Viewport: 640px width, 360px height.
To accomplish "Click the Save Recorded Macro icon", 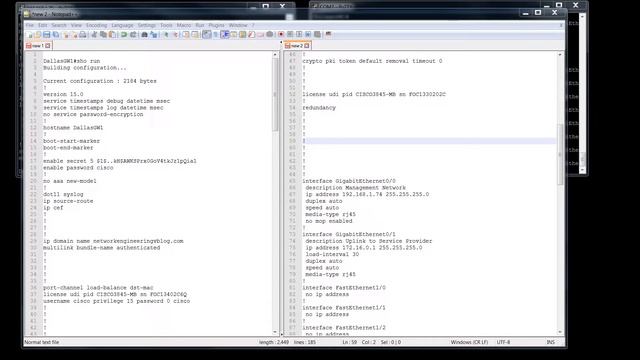I will tap(317, 35).
